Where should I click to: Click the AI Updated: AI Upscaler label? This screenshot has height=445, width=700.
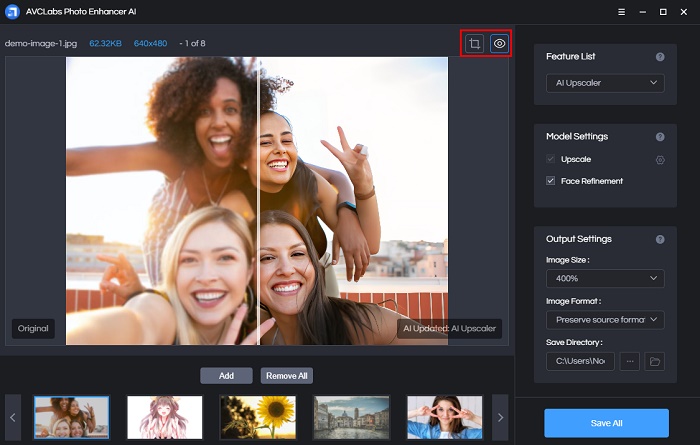click(x=449, y=329)
